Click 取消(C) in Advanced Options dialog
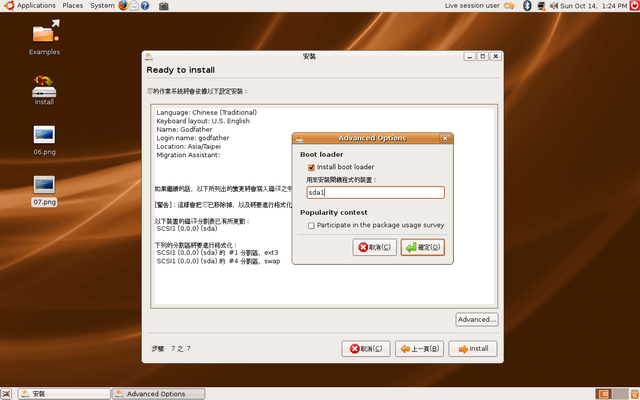 tap(374, 247)
